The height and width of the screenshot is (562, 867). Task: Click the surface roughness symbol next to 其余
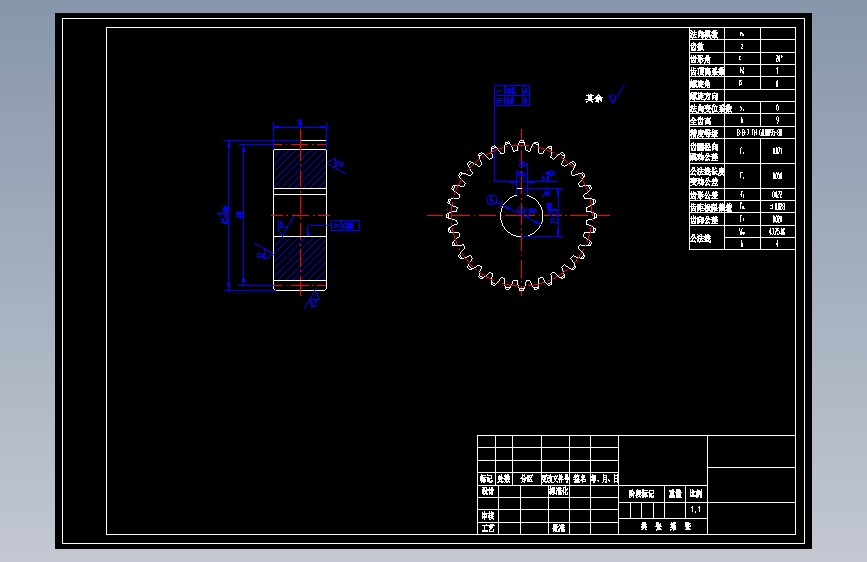pyautogui.click(x=616, y=95)
